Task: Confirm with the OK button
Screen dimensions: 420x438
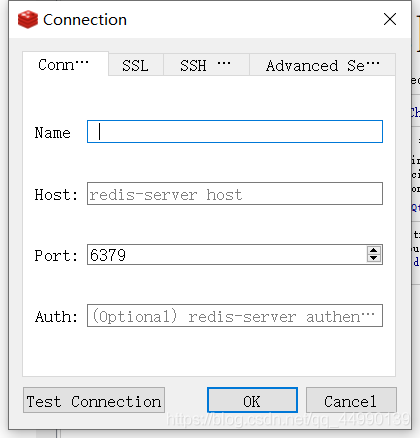Action: [252, 400]
